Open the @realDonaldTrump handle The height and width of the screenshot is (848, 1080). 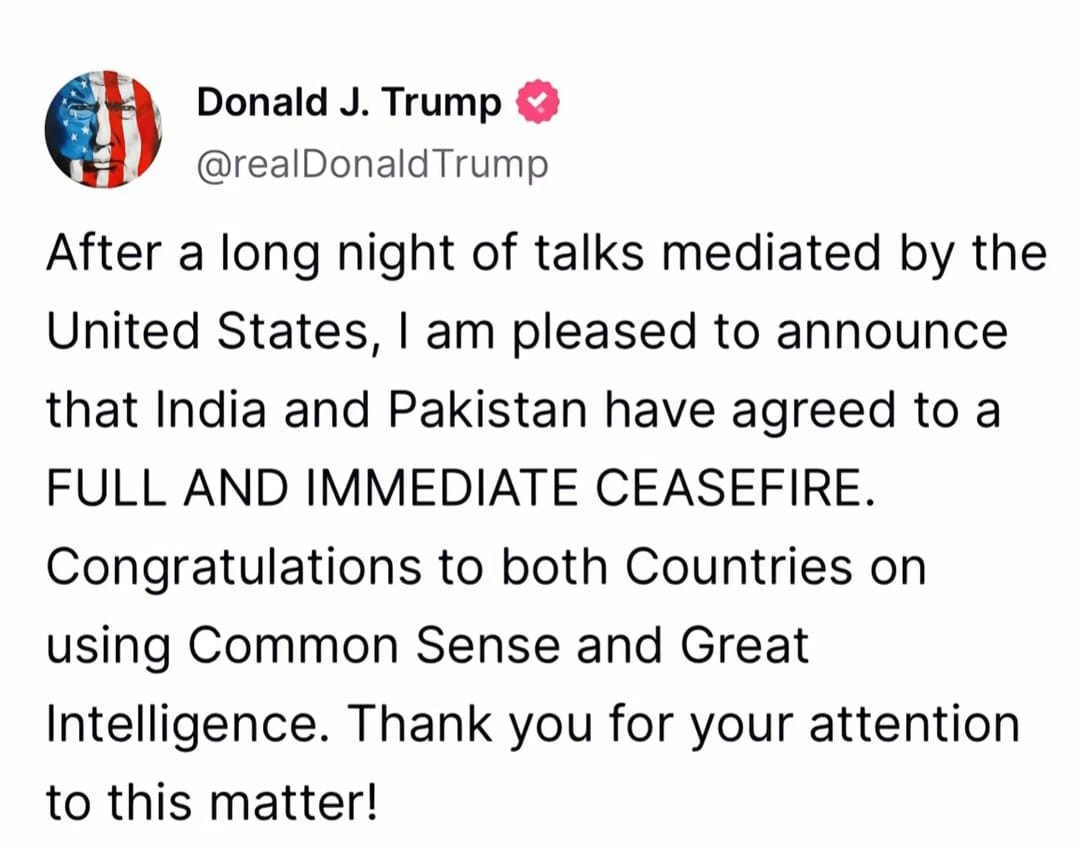coord(373,164)
